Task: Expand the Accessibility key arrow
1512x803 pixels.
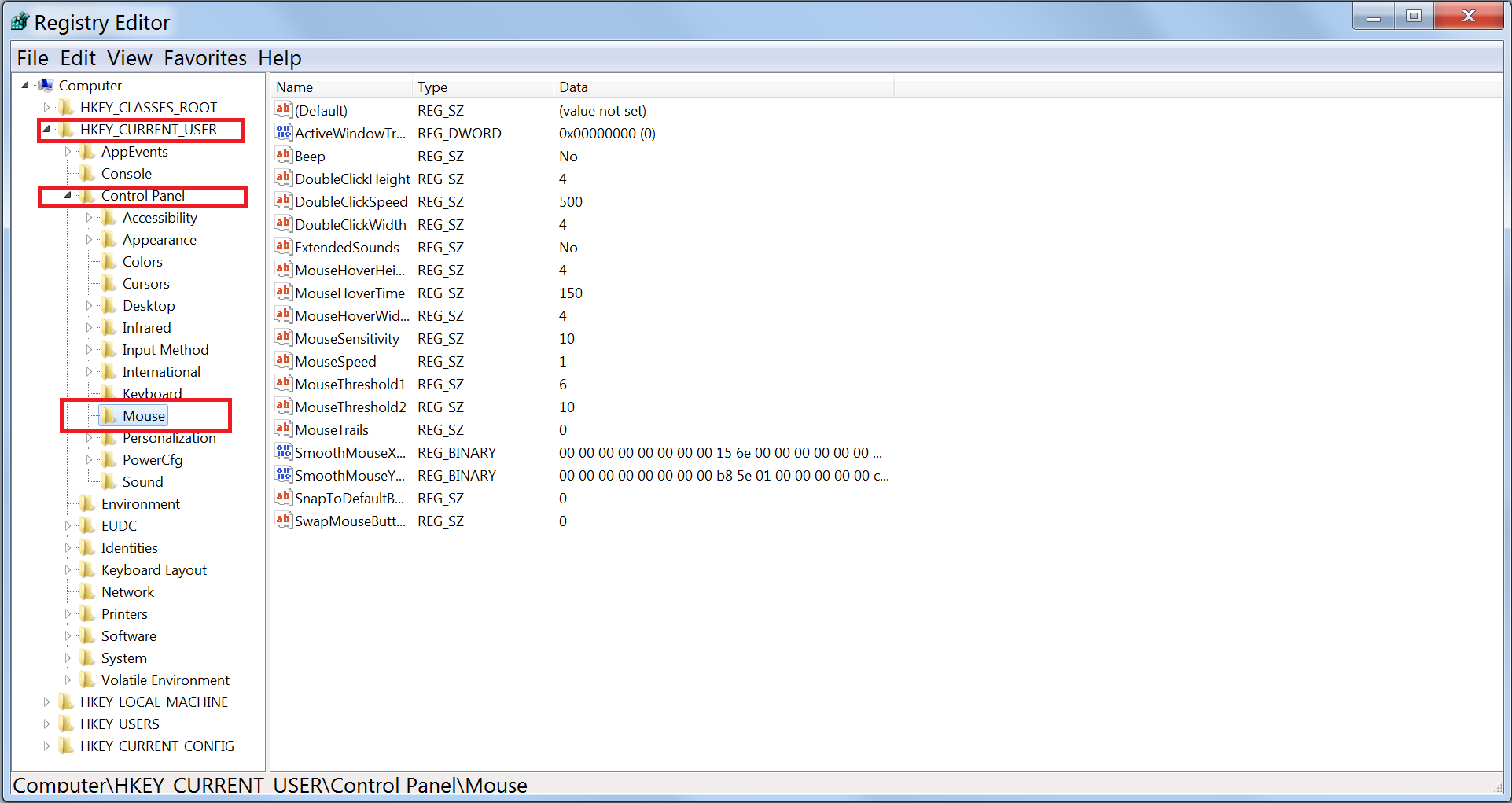Action: coord(89,217)
